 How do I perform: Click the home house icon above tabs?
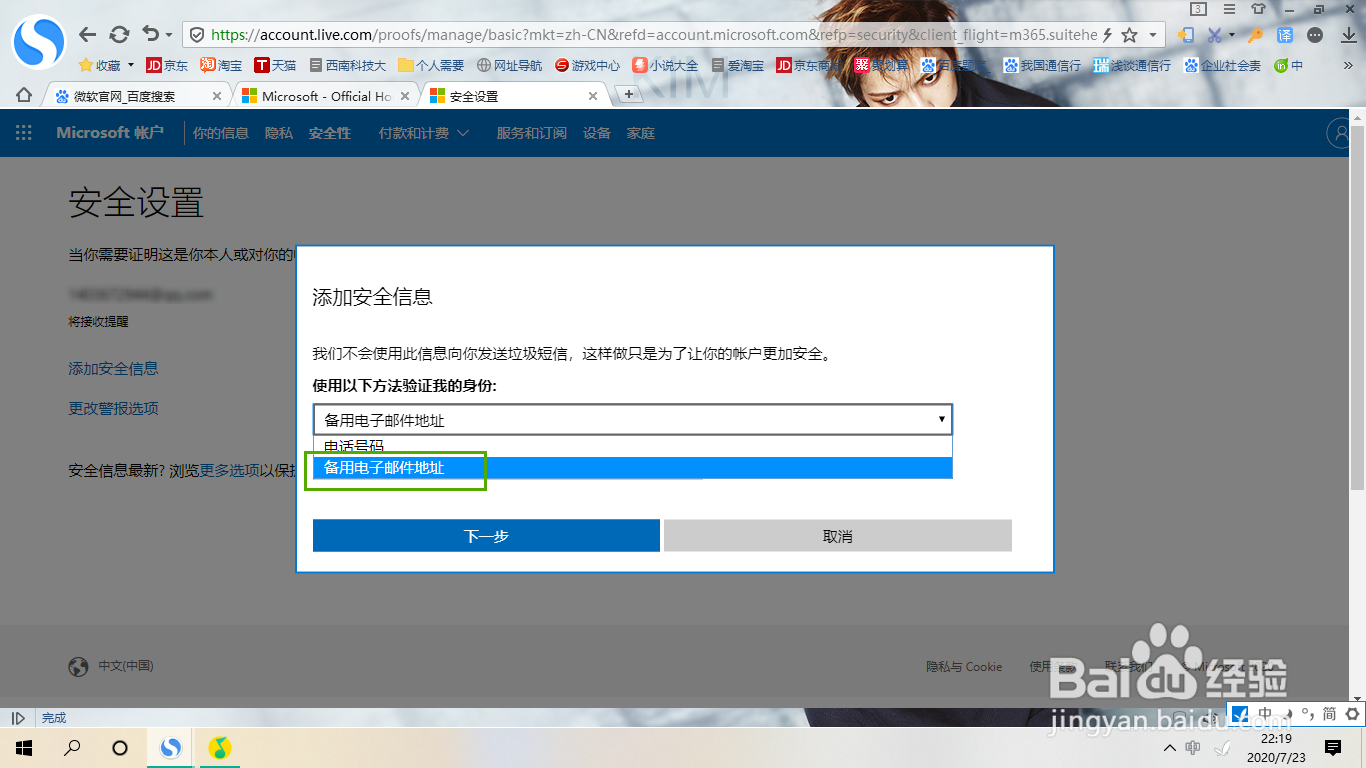coord(22,94)
